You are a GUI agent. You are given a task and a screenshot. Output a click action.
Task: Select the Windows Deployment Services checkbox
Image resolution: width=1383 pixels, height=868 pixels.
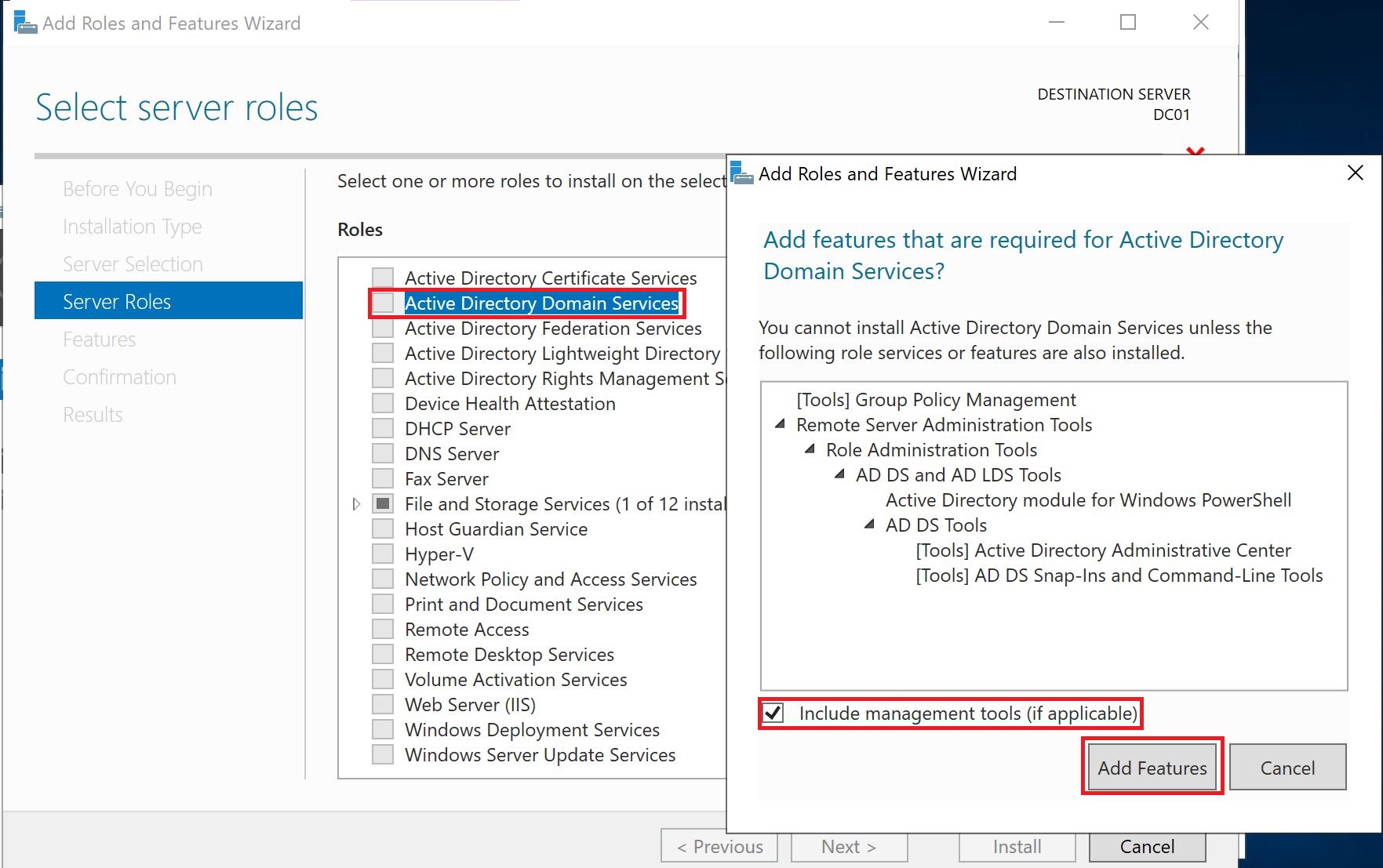(382, 729)
